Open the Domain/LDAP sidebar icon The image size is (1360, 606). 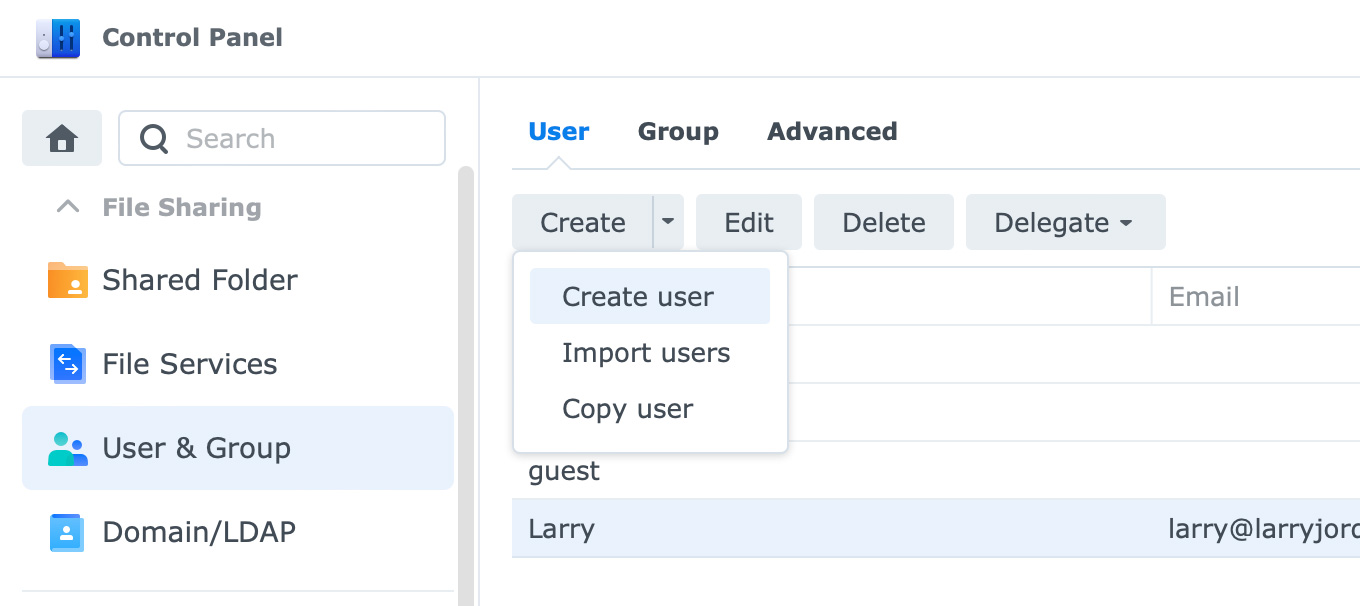(68, 532)
